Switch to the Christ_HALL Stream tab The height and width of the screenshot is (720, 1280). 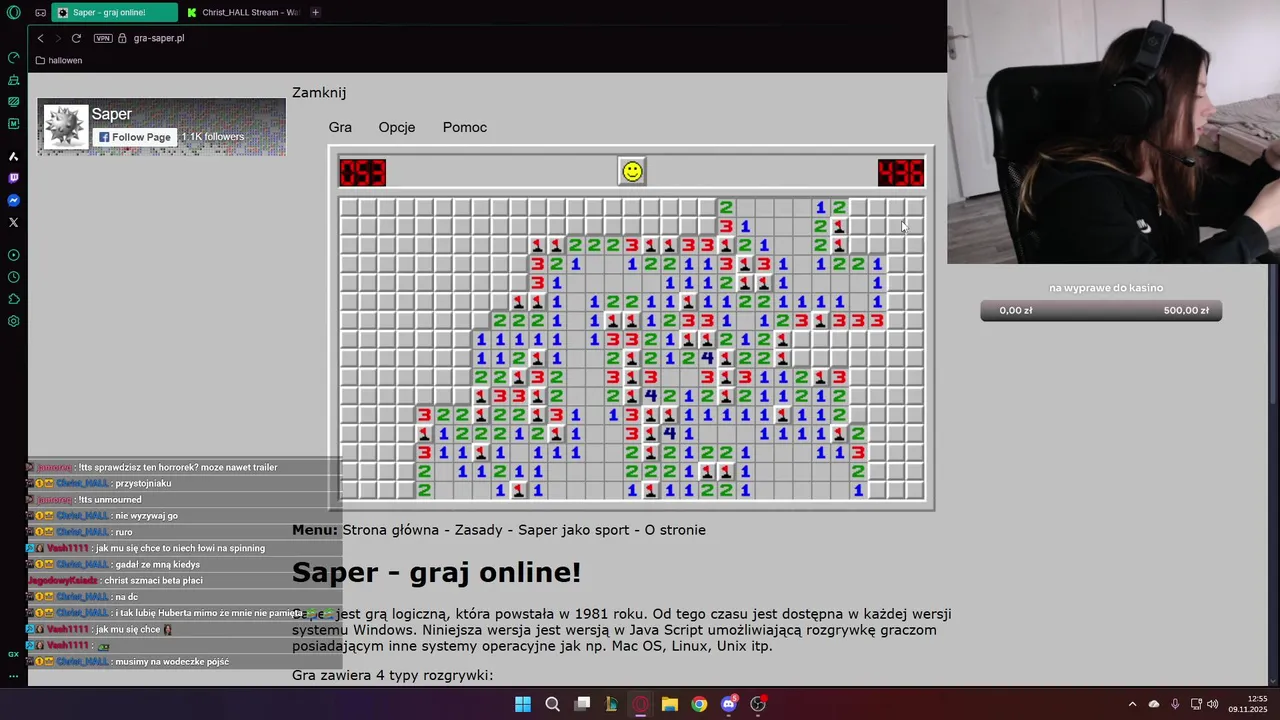pos(243,12)
